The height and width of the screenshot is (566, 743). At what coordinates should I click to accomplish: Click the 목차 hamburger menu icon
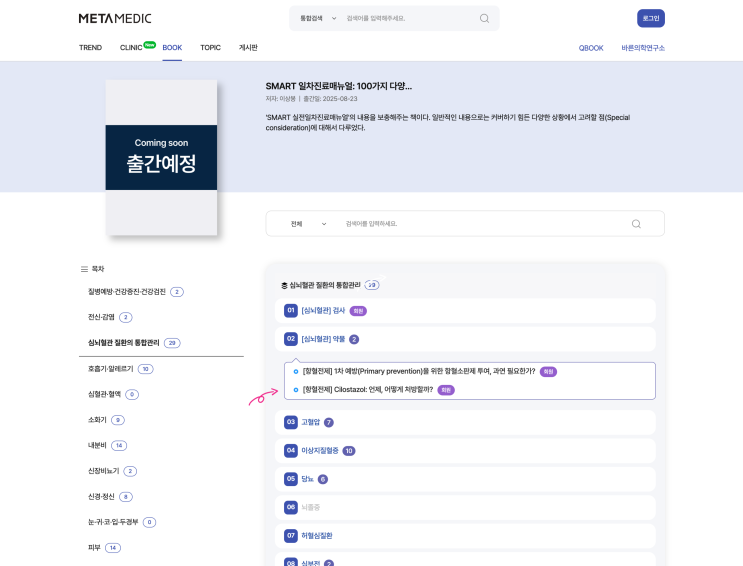pos(84,269)
